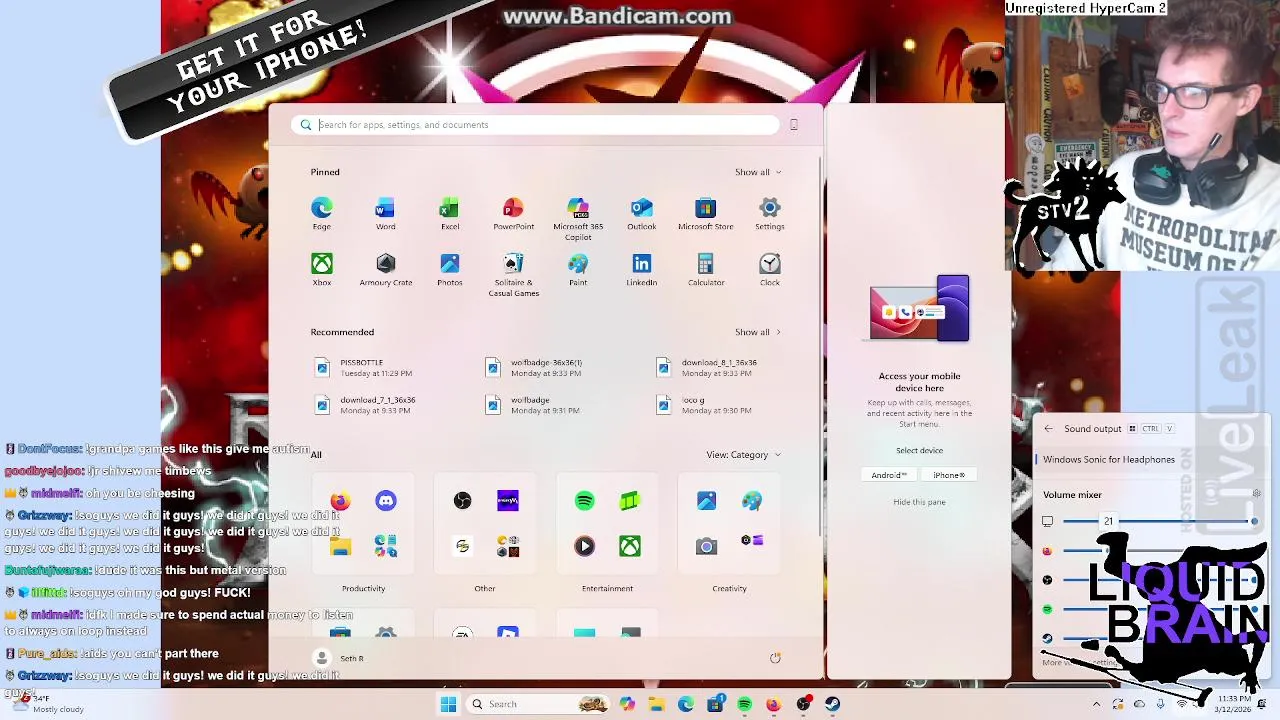Click the power button in Start menu
The width and height of the screenshot is (1280, 720).
(x=775, y=658)
